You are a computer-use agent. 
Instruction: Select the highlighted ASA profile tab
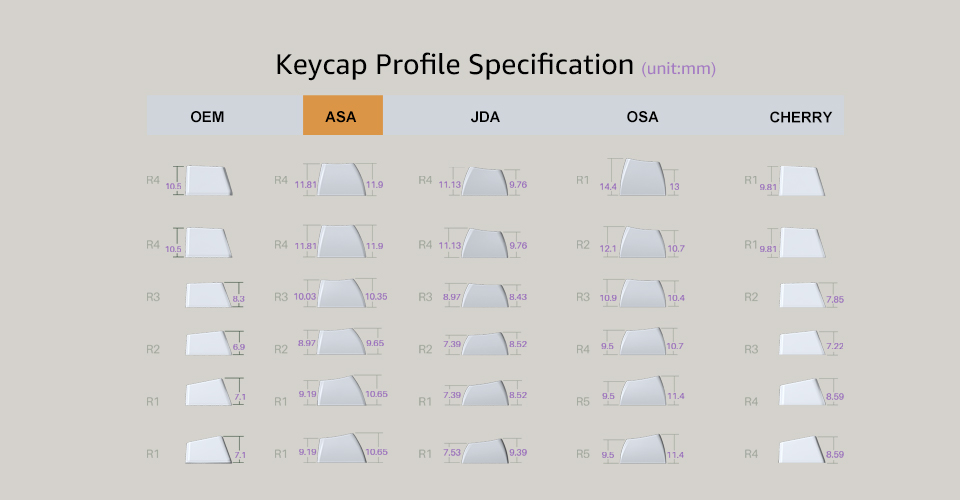click(342, 117)
